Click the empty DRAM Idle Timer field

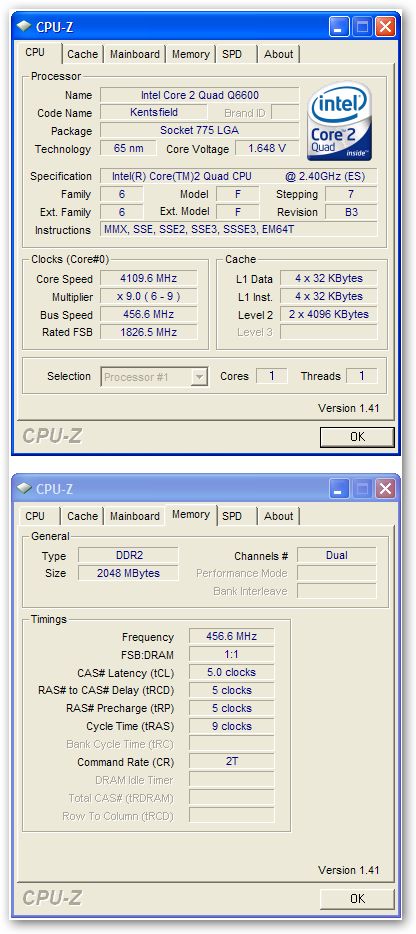(x=231, y=780)
